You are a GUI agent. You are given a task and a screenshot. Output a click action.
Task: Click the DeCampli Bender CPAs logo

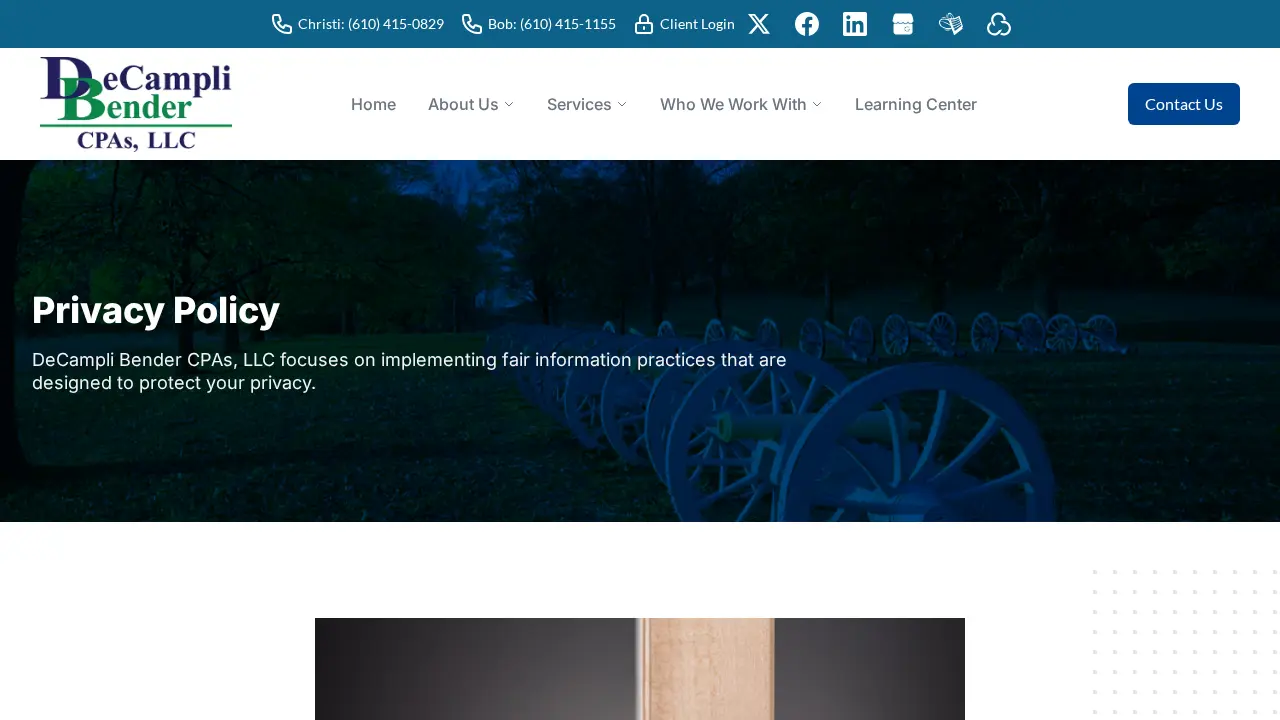(136, 104)
